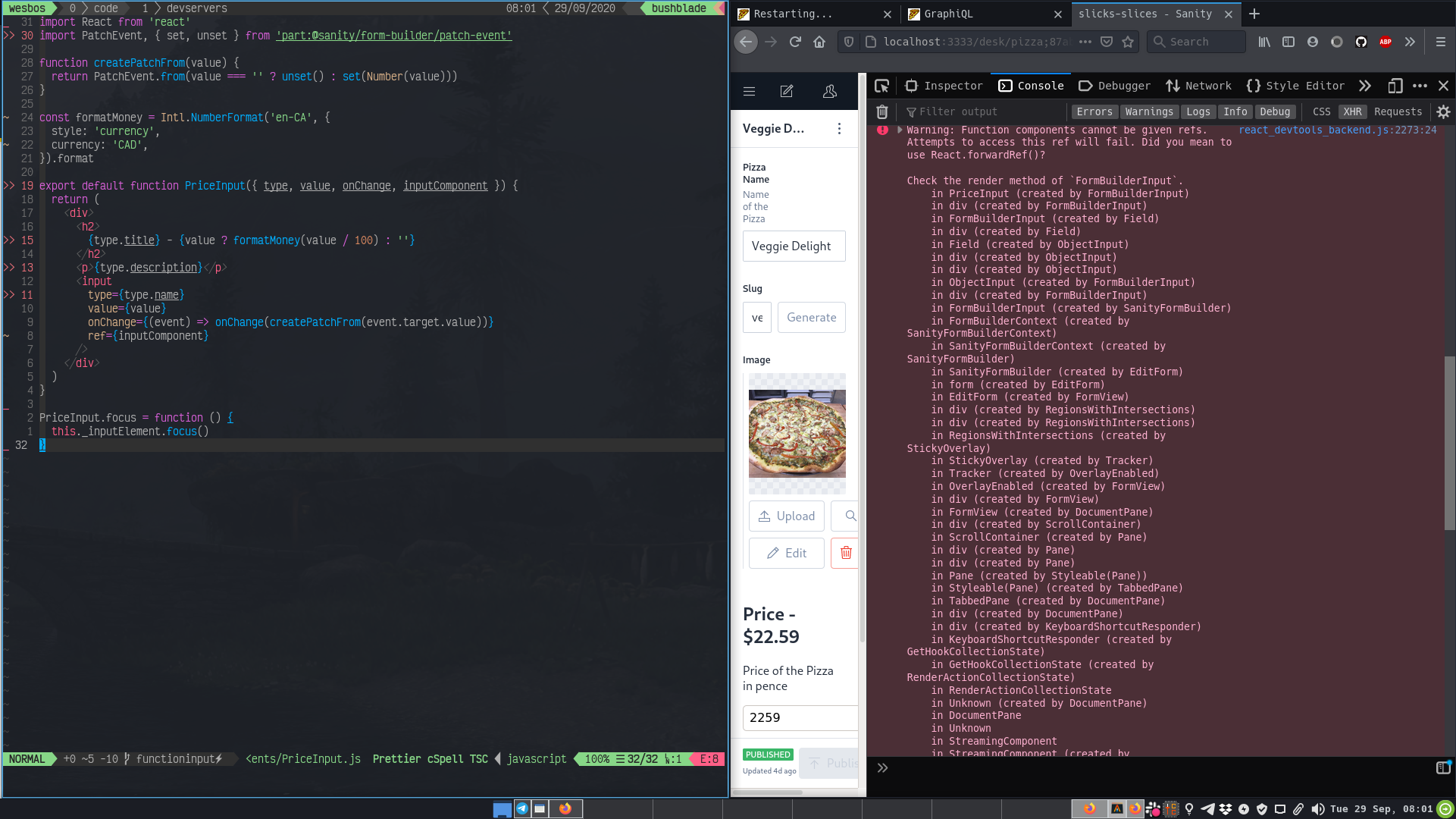Switch to the Style Editor tab
Image resolution: width=1456 pixels, height=819 pixels.
(1295, 86)
